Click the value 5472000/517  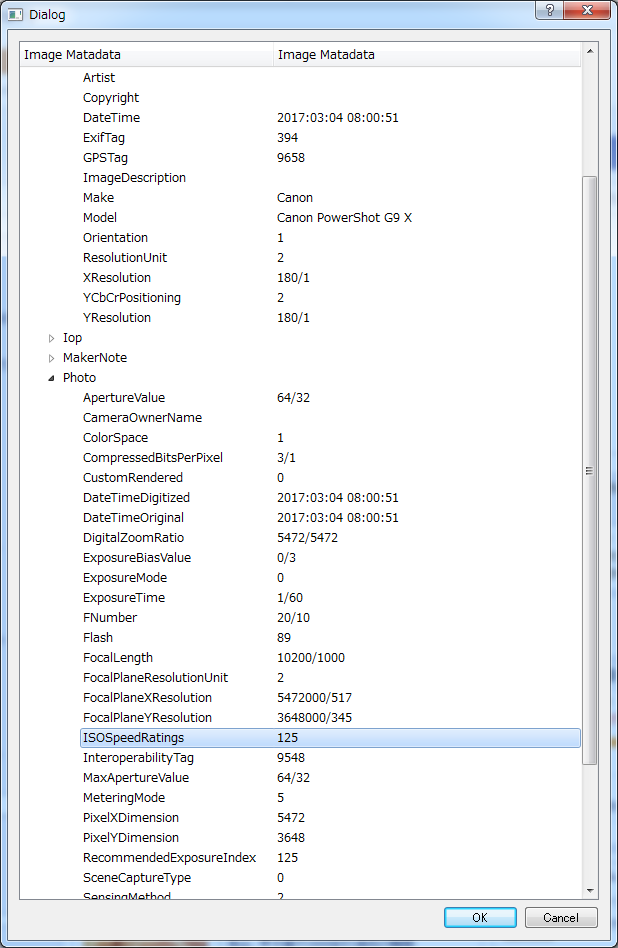click(314, 697)
